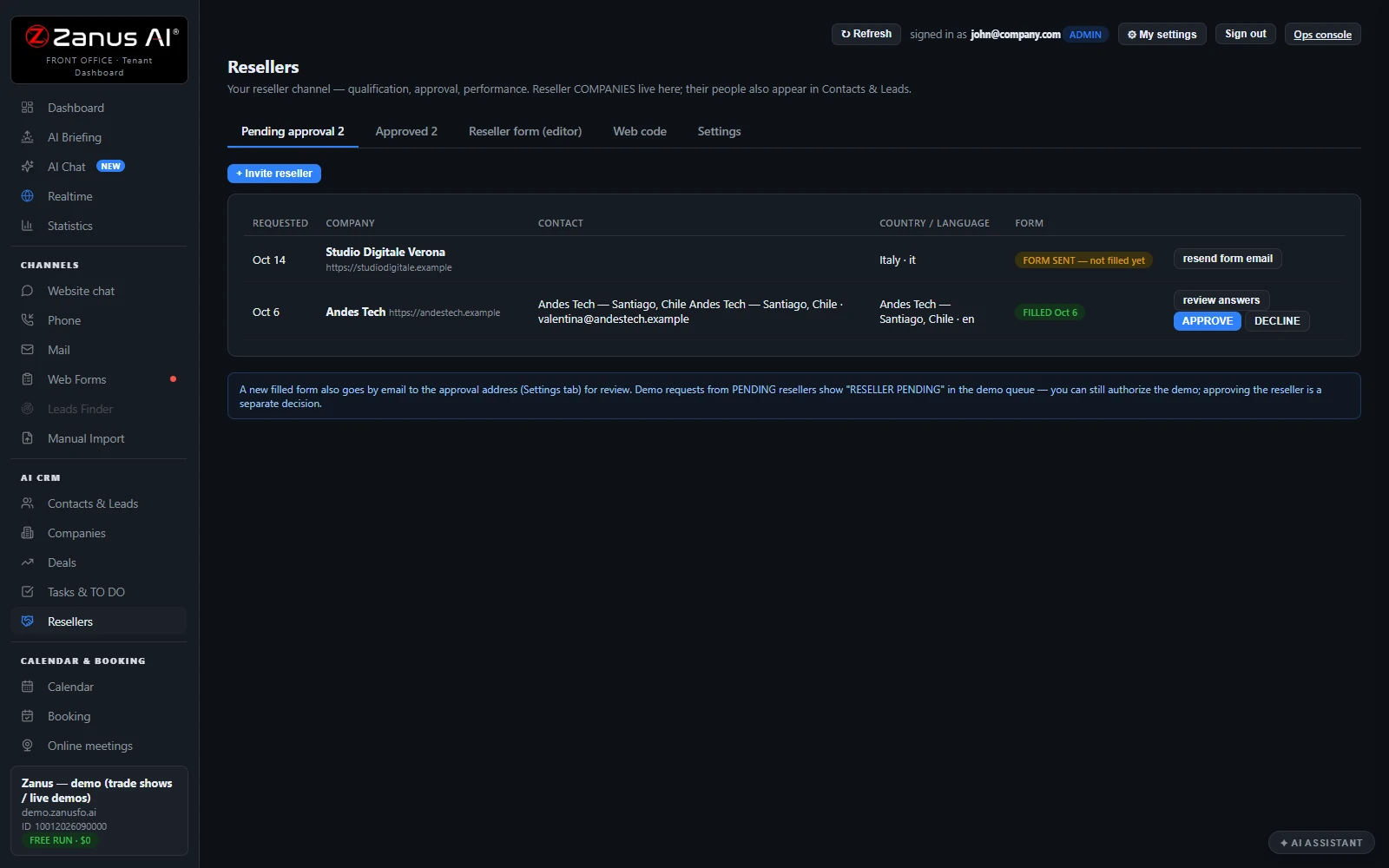The image size is (1389, 868).
Task: Open the Settings tab
Action: (x=719, y=132)
